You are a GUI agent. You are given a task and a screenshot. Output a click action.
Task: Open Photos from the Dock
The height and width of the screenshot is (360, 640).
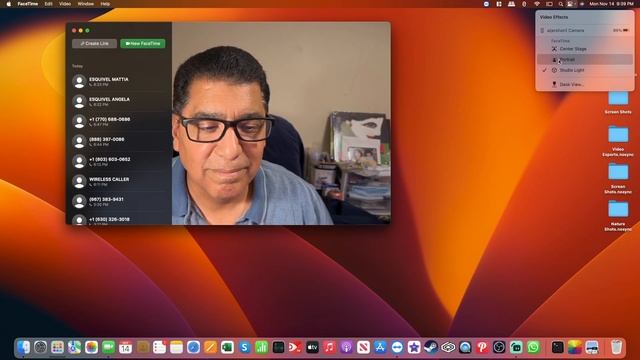(91, 347)
